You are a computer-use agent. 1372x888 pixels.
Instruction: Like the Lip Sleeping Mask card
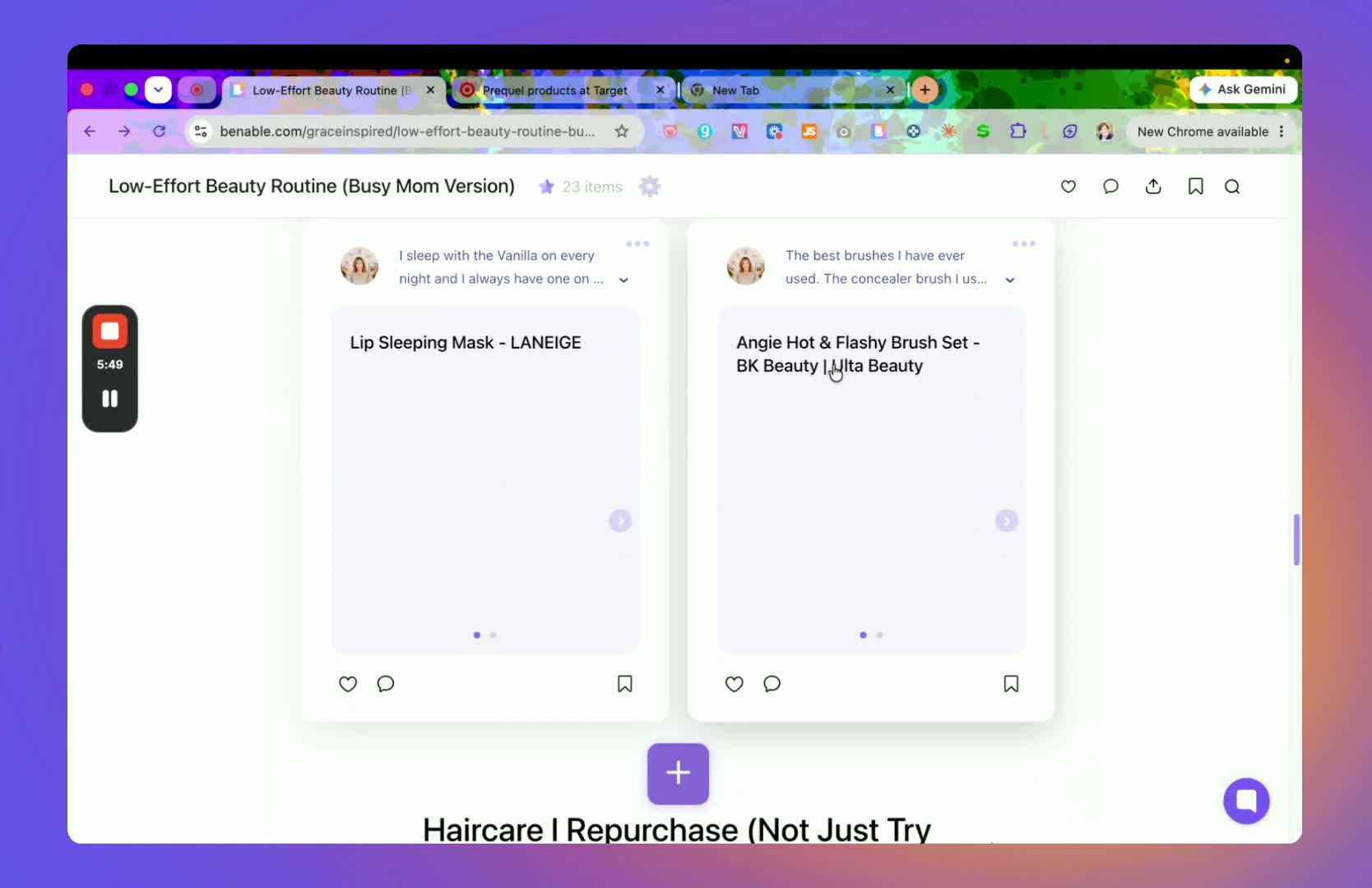348,684
